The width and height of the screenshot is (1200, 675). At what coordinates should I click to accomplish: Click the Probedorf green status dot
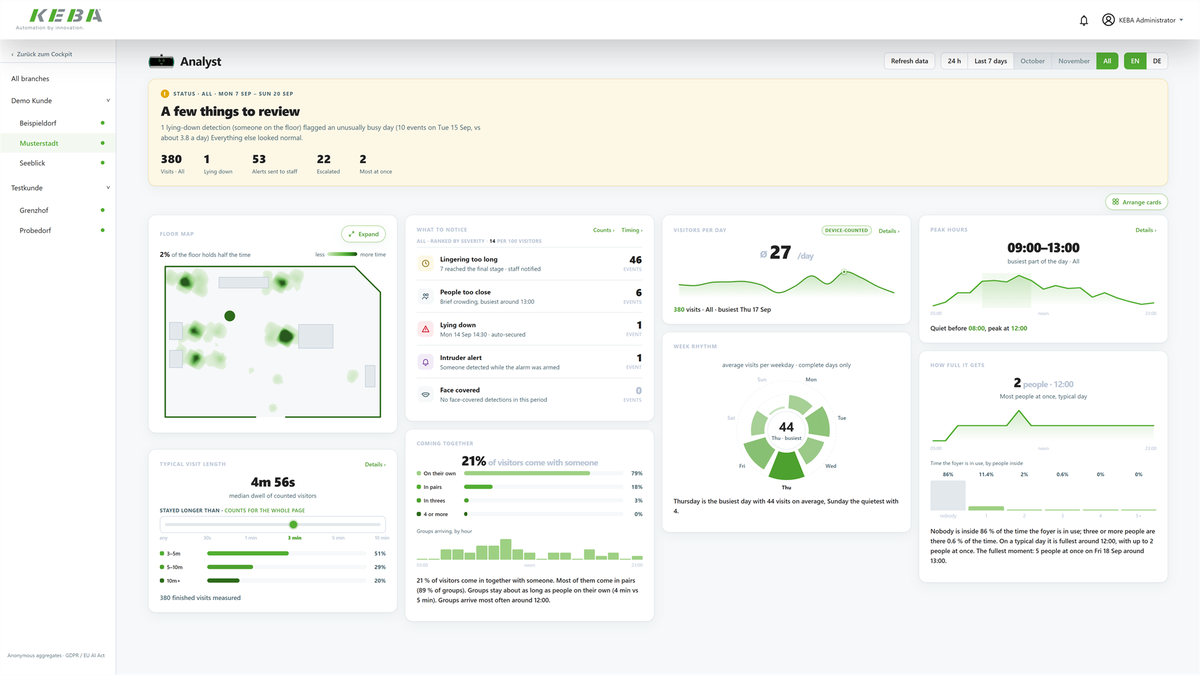[x=102, y=230]
